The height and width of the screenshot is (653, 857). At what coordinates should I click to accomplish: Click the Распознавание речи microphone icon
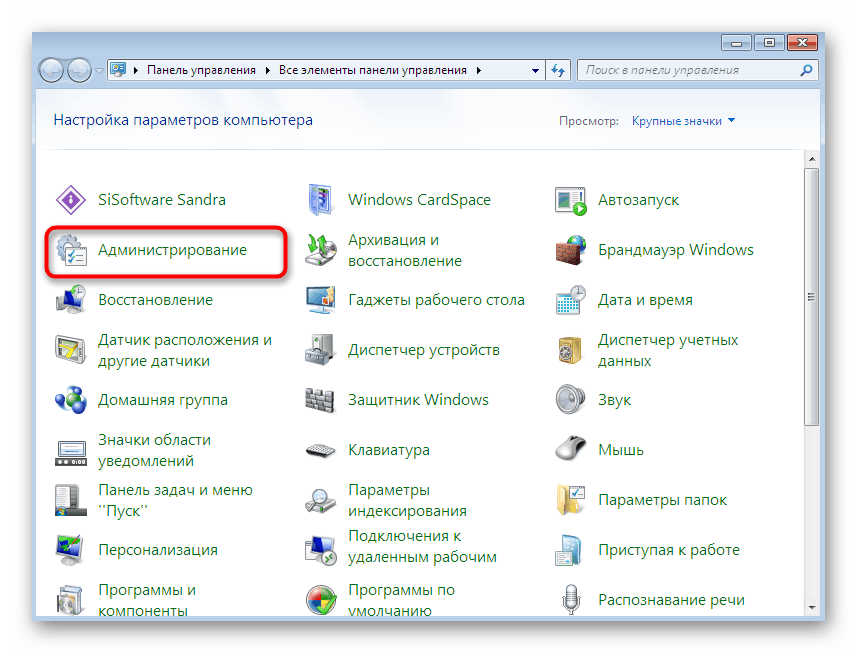(571, 599)
